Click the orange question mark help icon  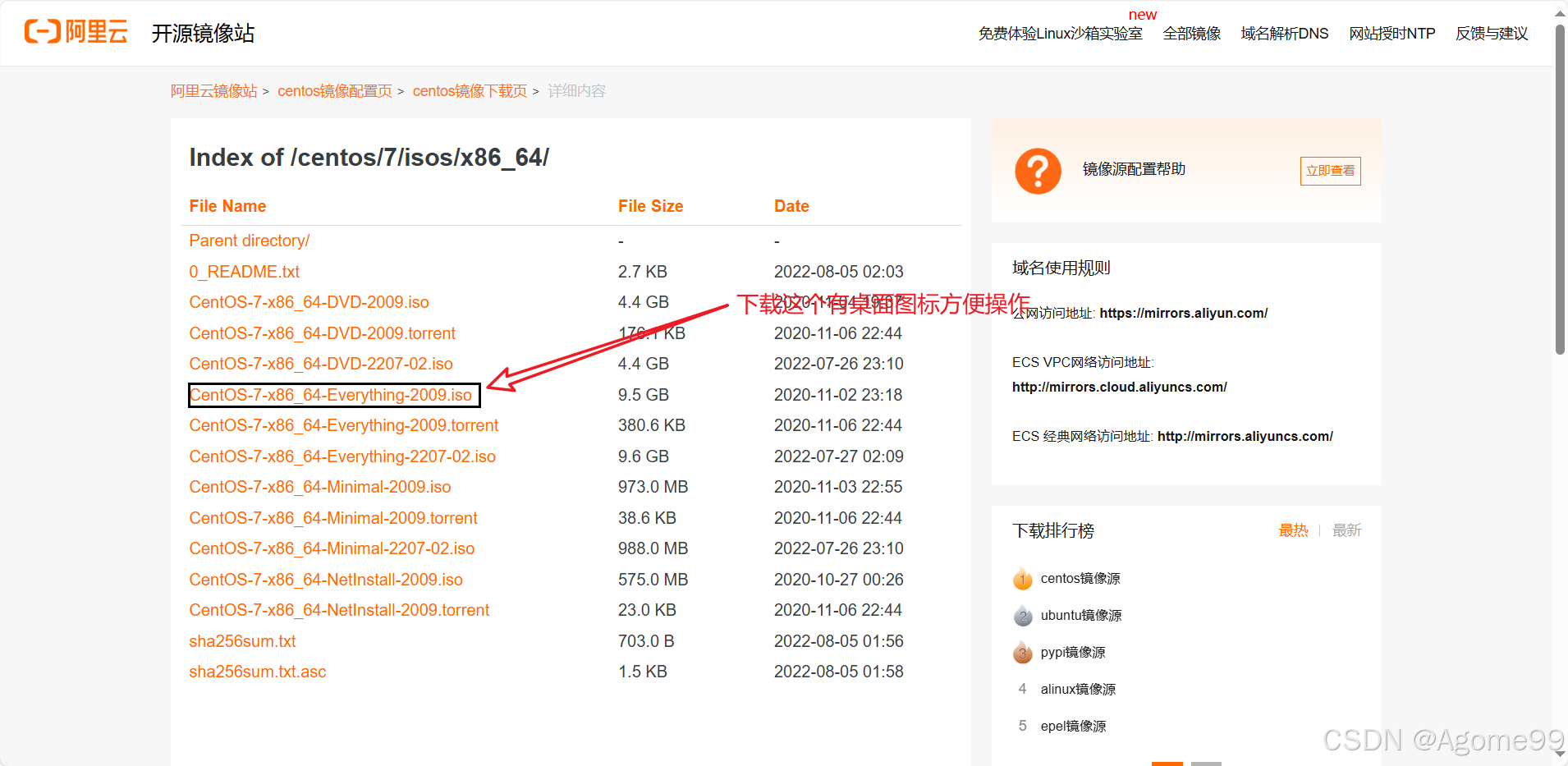1037,171
